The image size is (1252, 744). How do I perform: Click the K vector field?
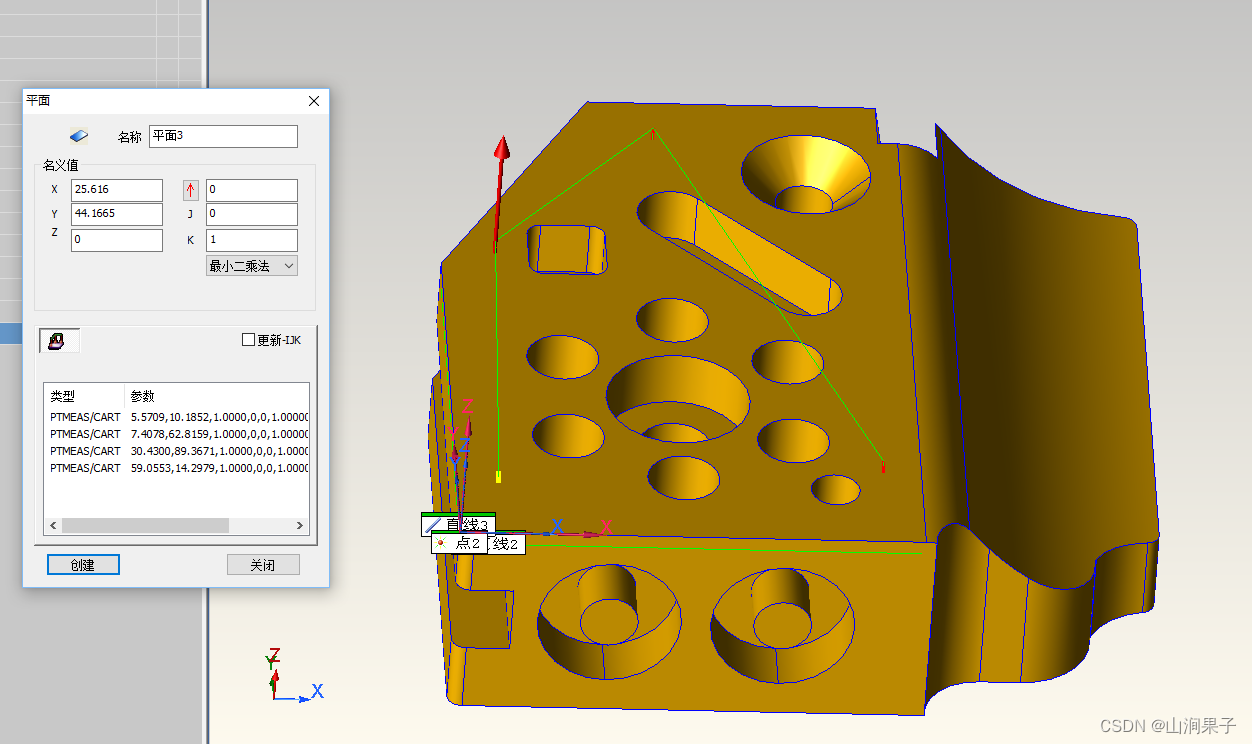click(252, 240)
